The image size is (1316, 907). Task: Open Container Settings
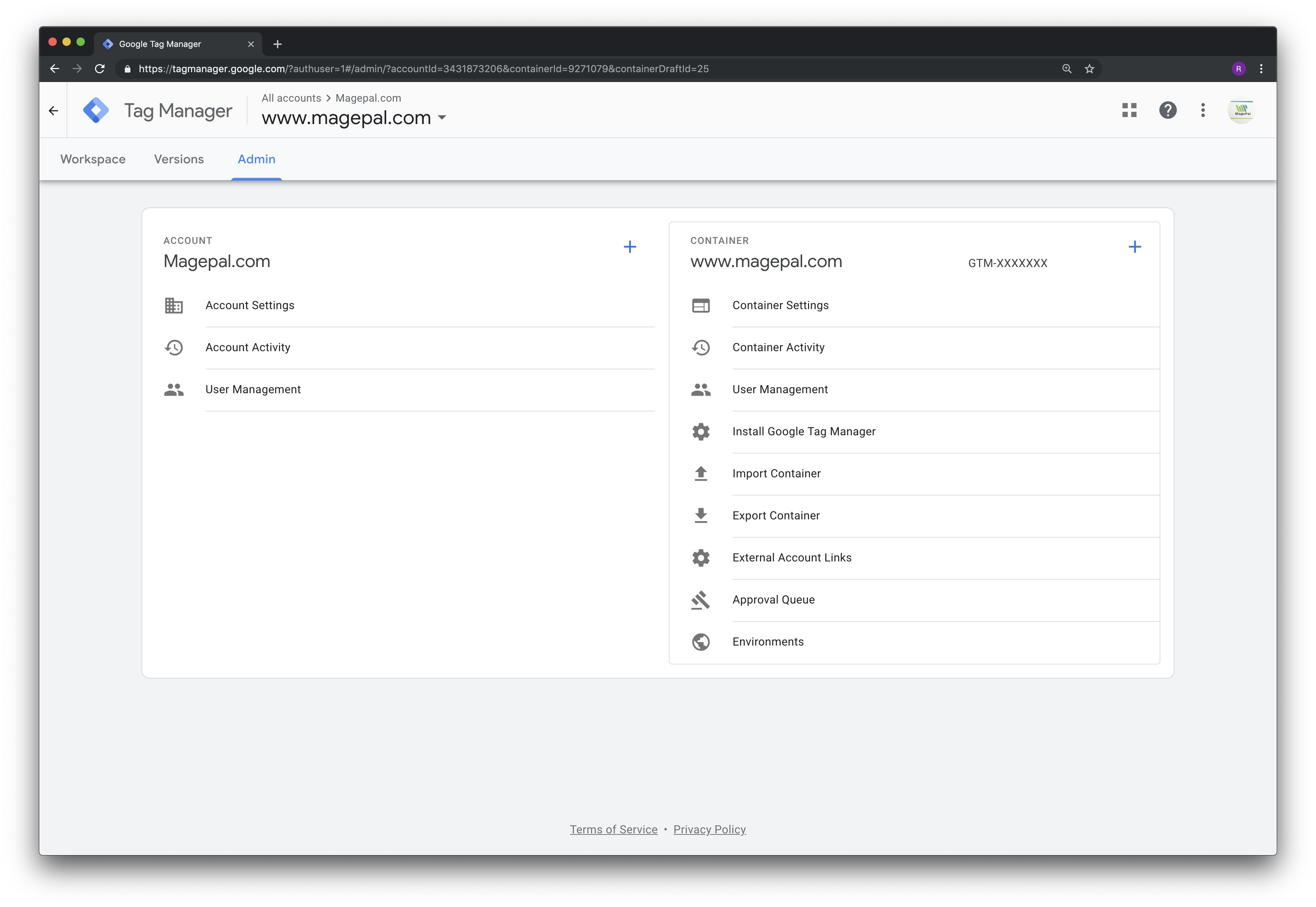pos(914,306)
